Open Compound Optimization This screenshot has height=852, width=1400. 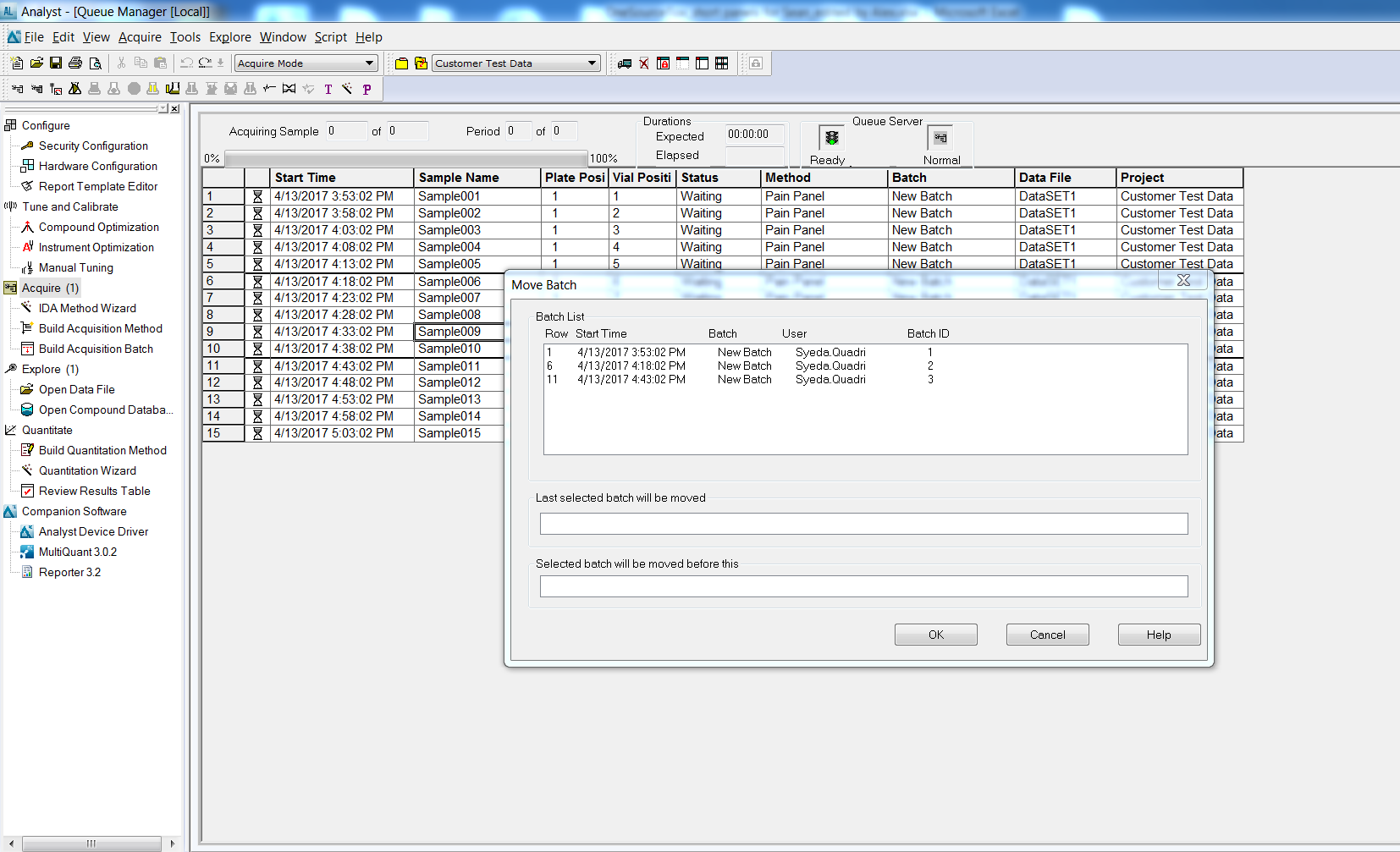coord(99,227)
